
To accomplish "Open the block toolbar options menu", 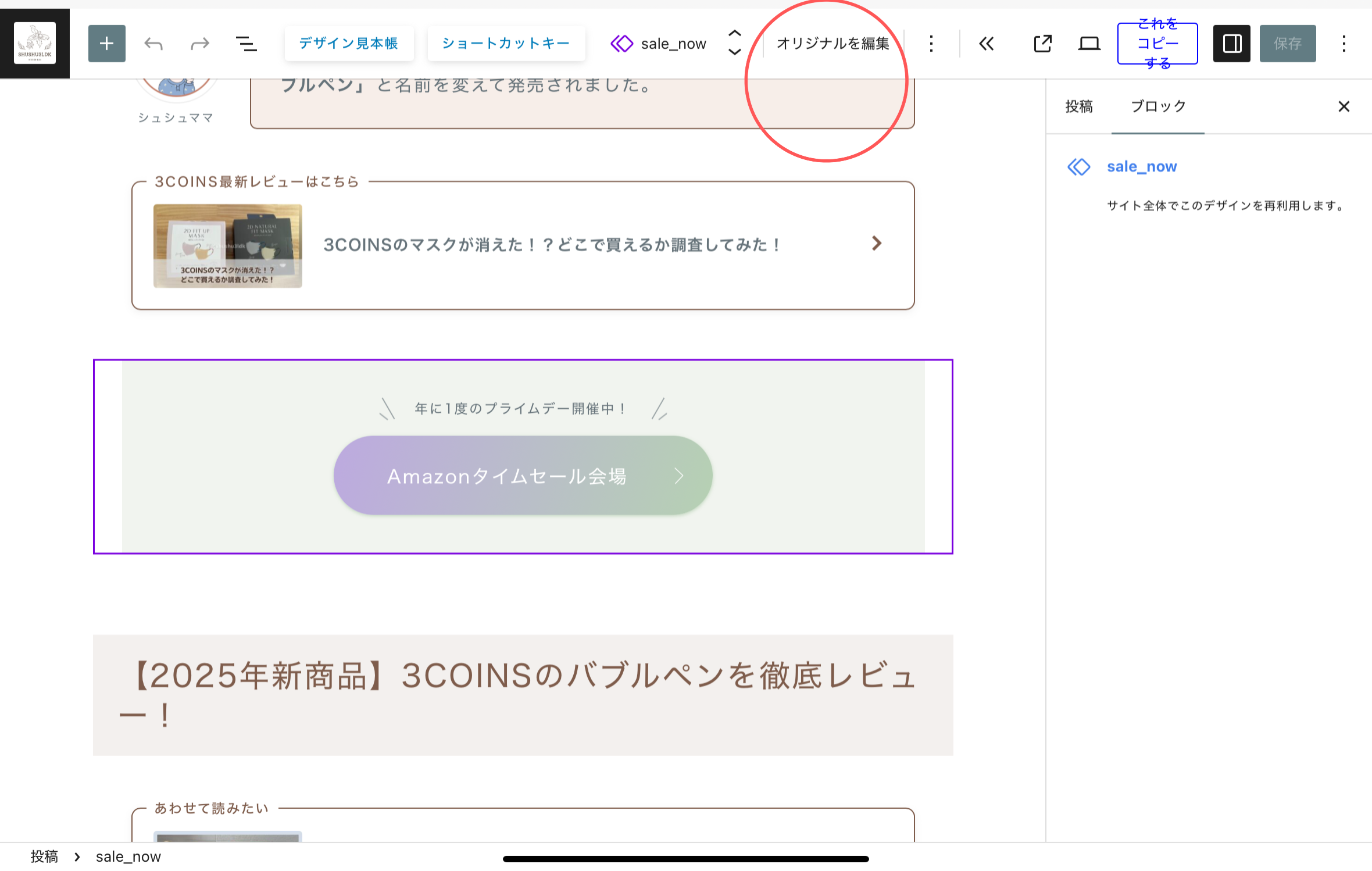I will pos(931,44).
